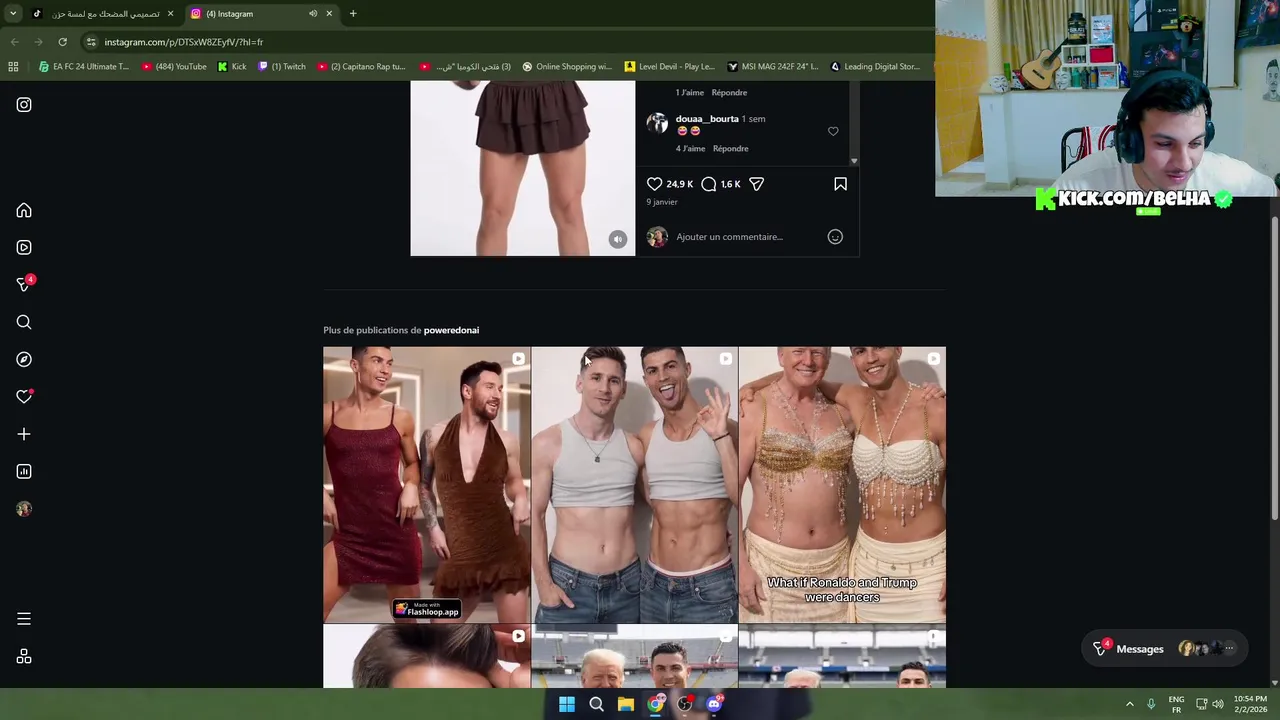Screen dimensions: 1280x720
Task: Like the douaa__bourta comment
Action: coord(833,131)
